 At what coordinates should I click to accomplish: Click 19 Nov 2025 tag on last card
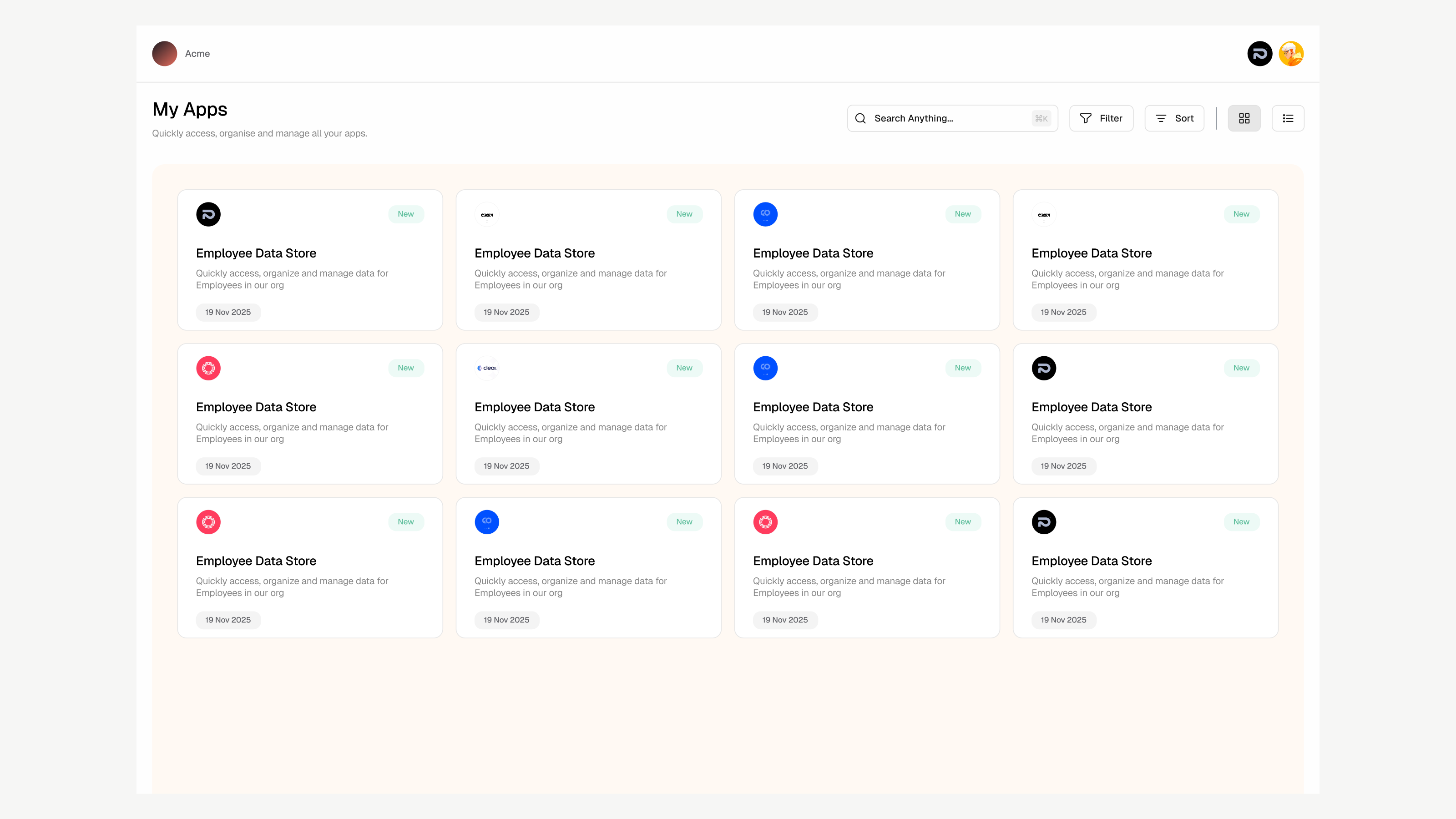tap(1063, 619)
